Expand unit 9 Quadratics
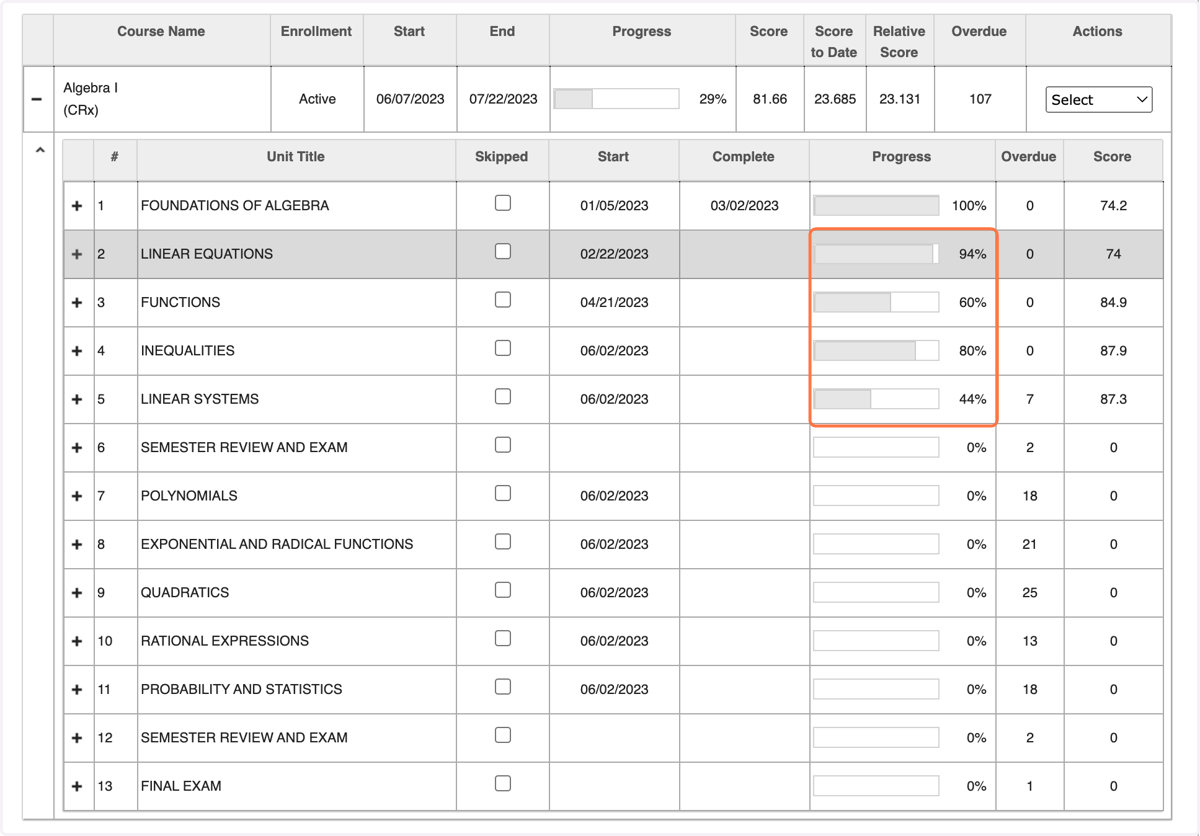This screenshot has width=1200, height=836. (x=77, y=593)
